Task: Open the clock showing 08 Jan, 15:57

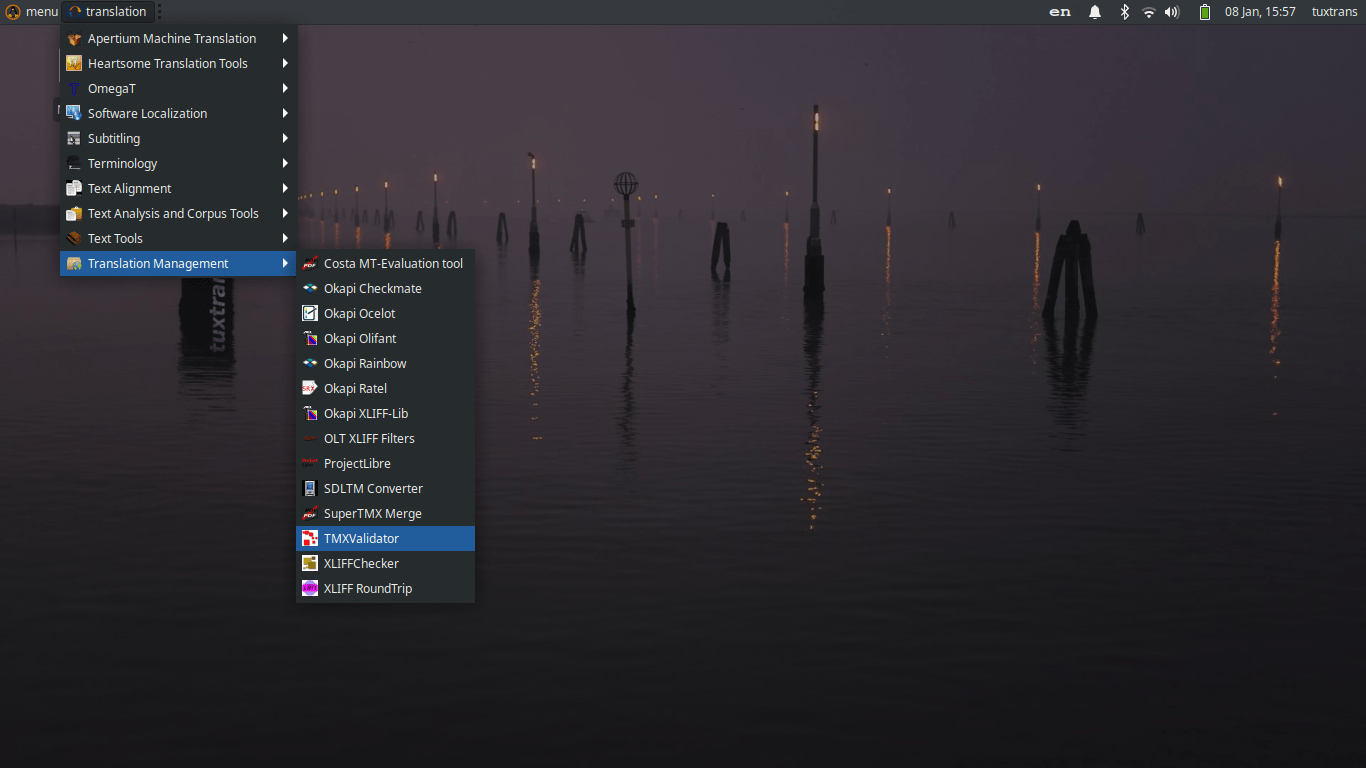Action: 1260,12
